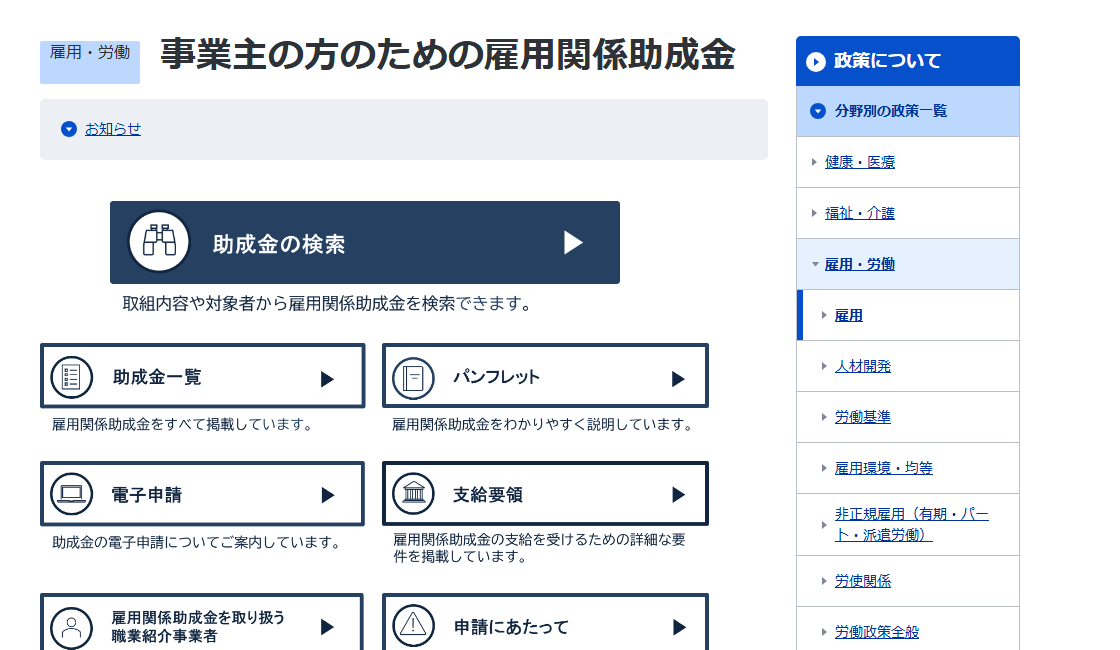Go to 電子申請 page
This screenshot has width=1120, height=650.
(202, 494)
